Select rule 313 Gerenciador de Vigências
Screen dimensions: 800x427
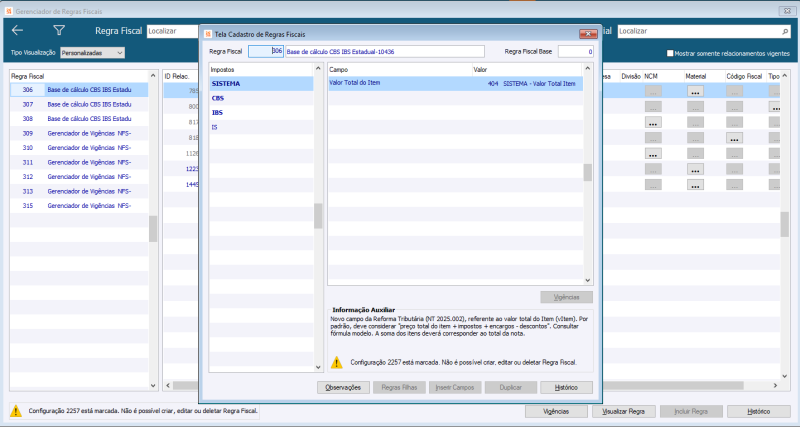pos(80,191)
